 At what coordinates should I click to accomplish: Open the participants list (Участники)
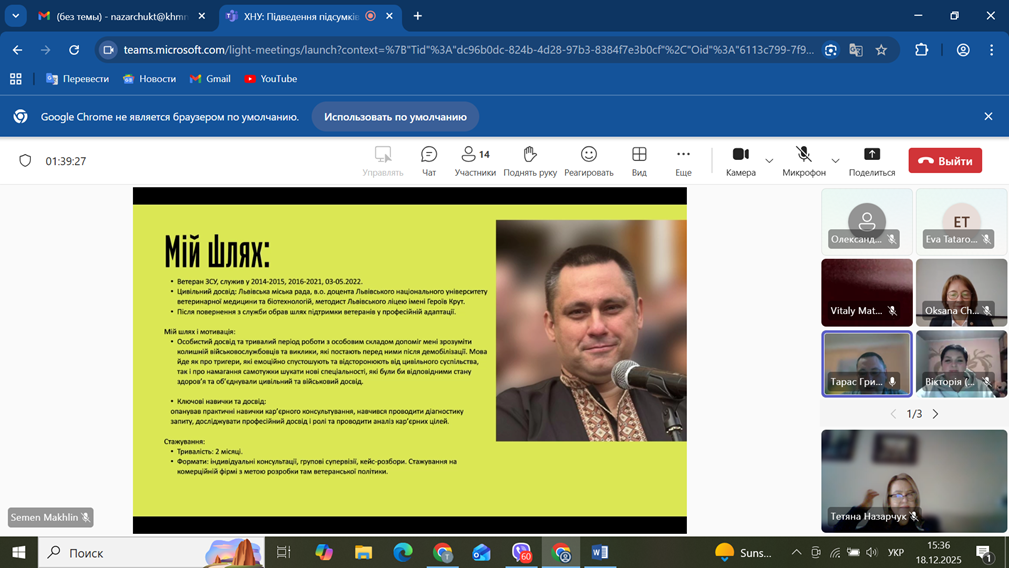click(475, 160)
